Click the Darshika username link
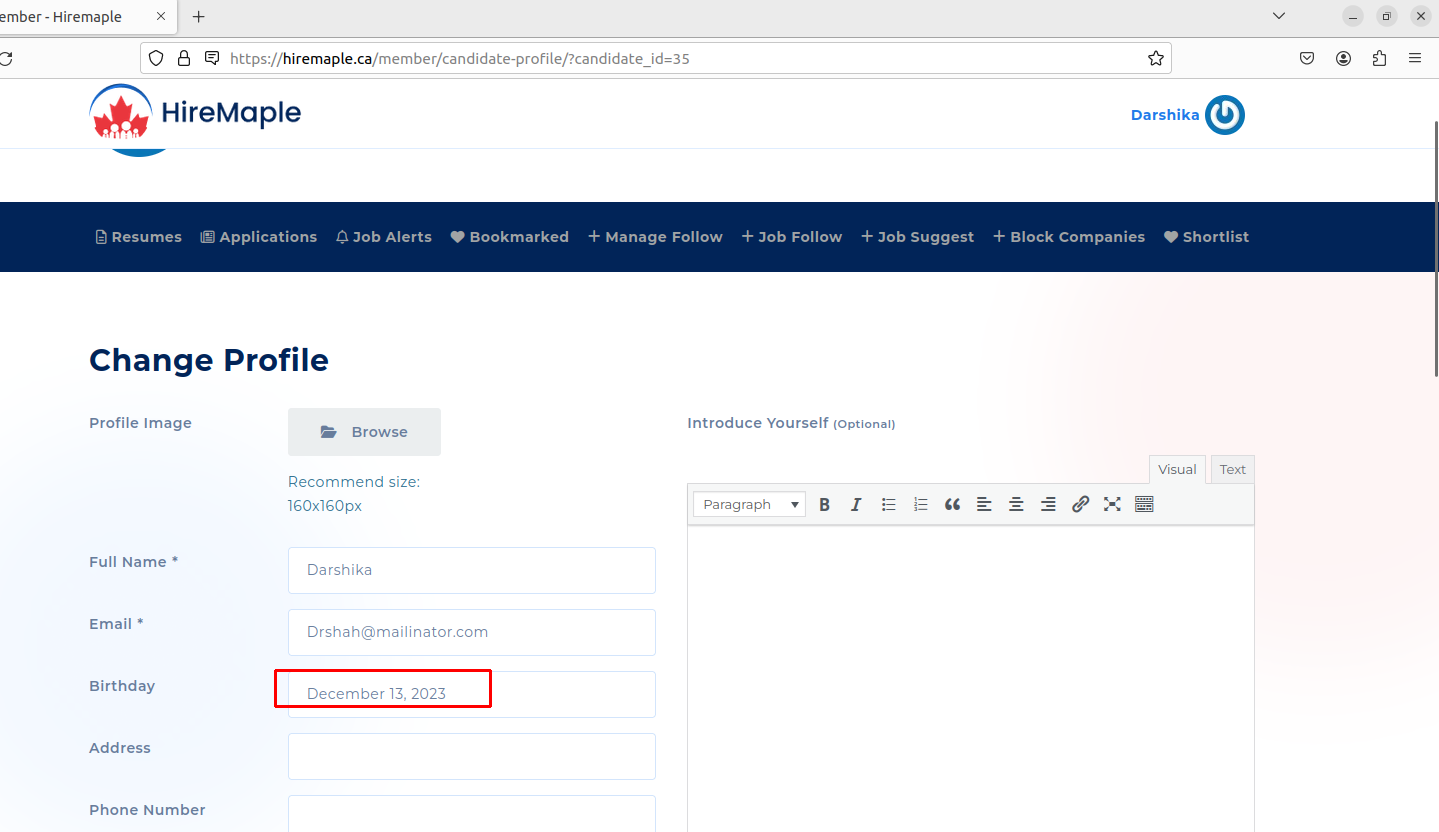 [x=1165, y=115]
